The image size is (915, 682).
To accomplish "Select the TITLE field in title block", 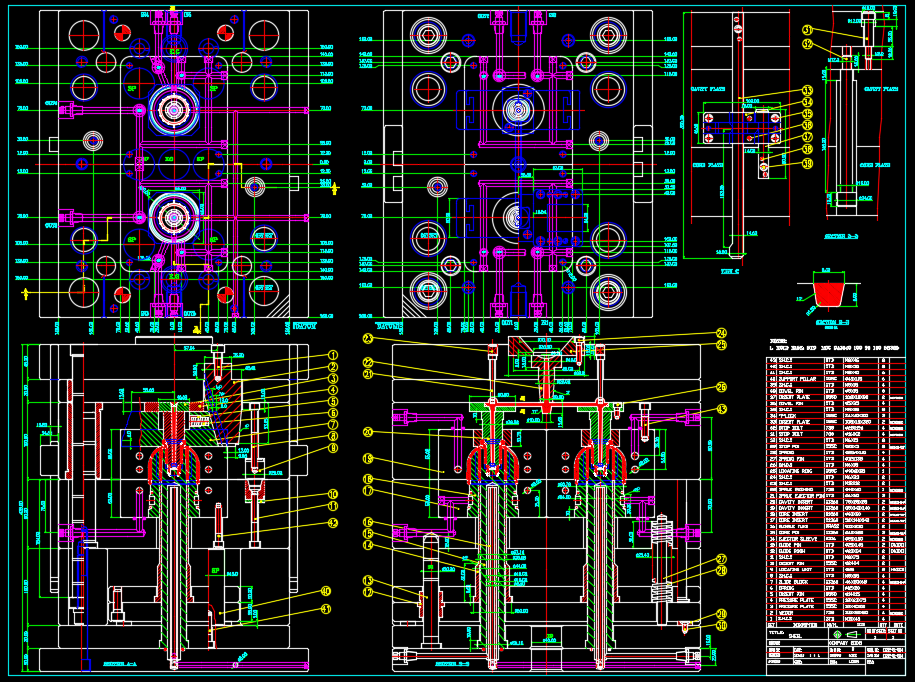I will click(x=798, y=634).
